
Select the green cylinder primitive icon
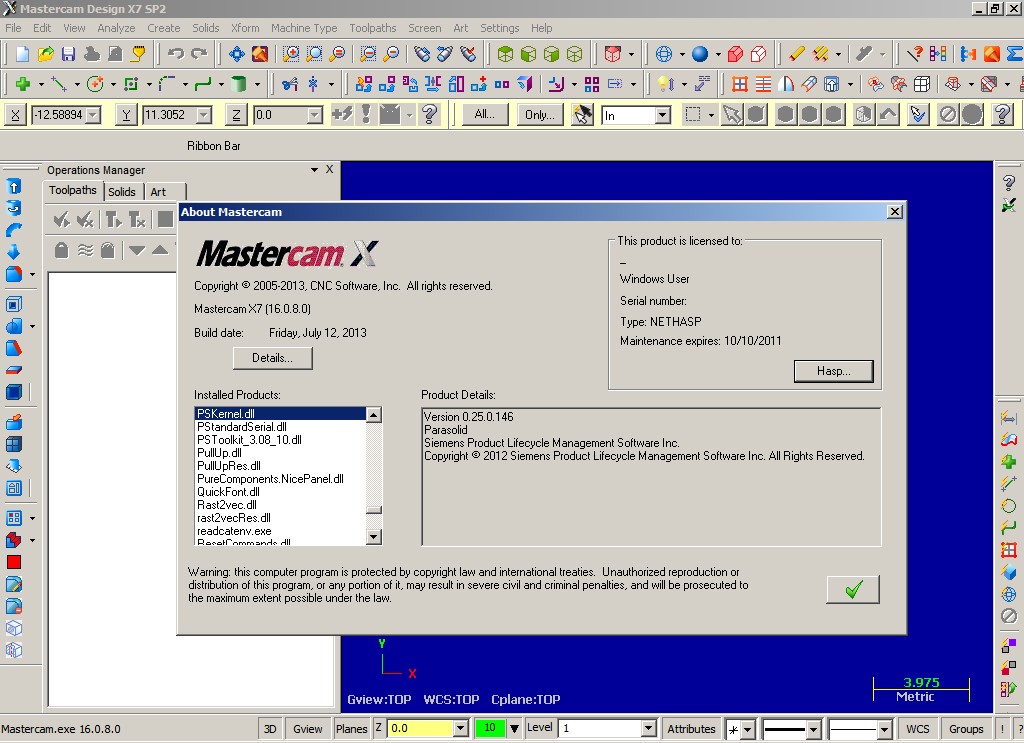239,84
